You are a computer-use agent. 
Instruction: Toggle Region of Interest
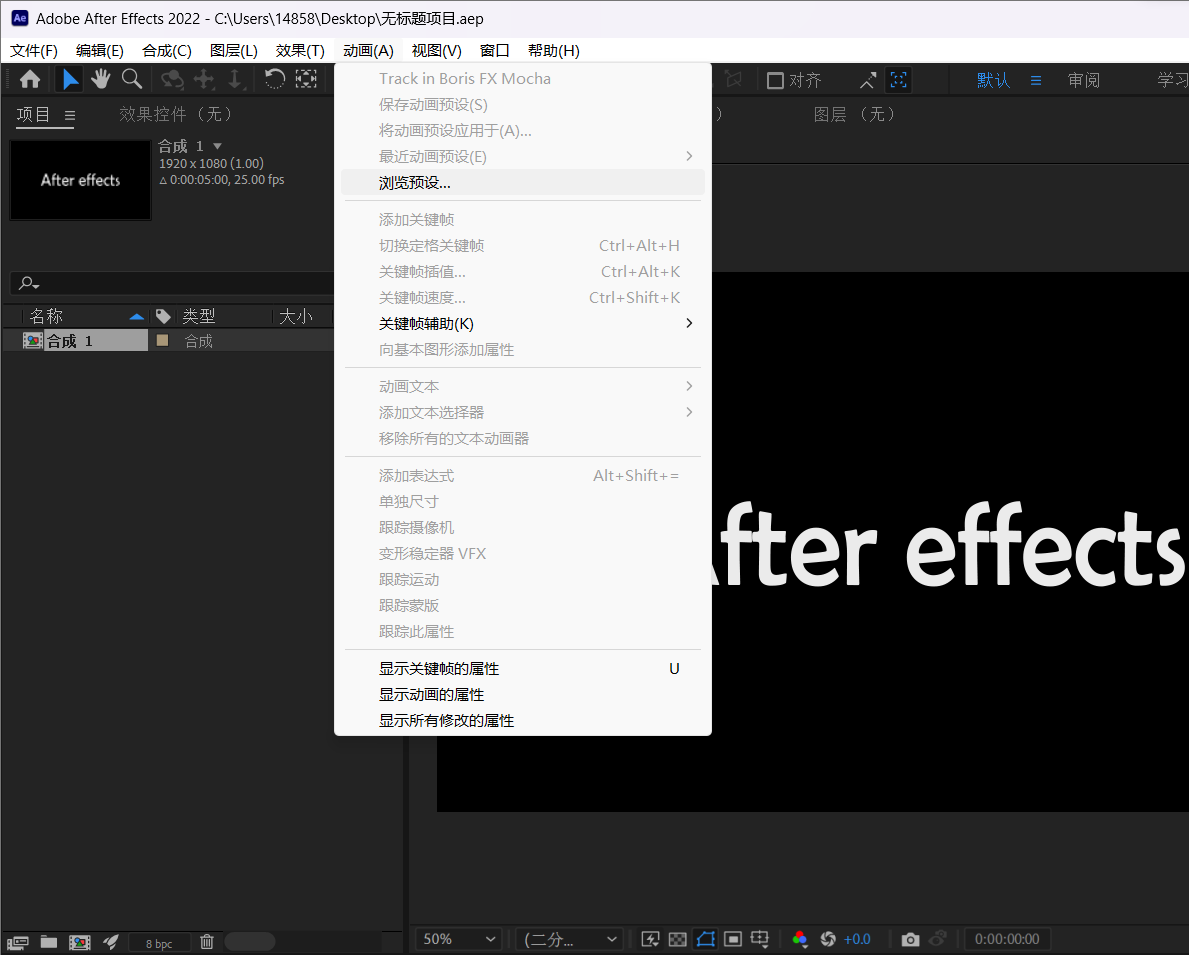point(733,939)
